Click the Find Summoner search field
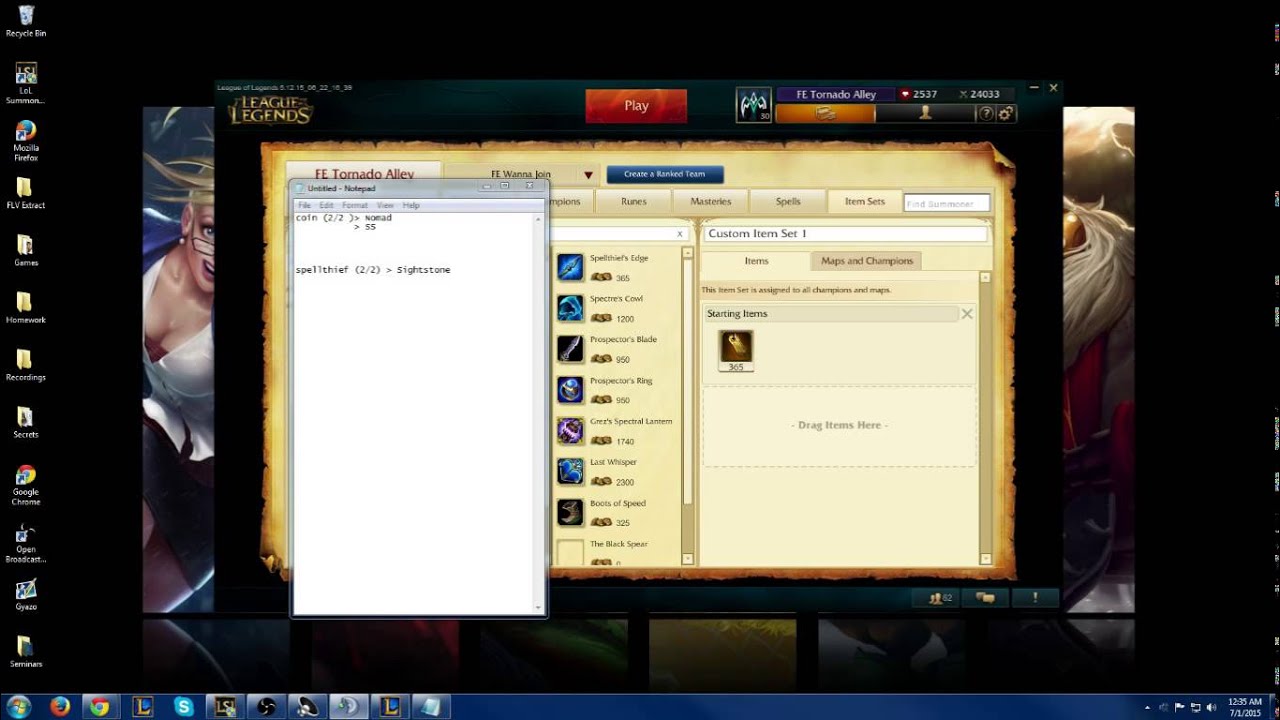Screen dimensions: 1280x720 click(x=946, y=203)
